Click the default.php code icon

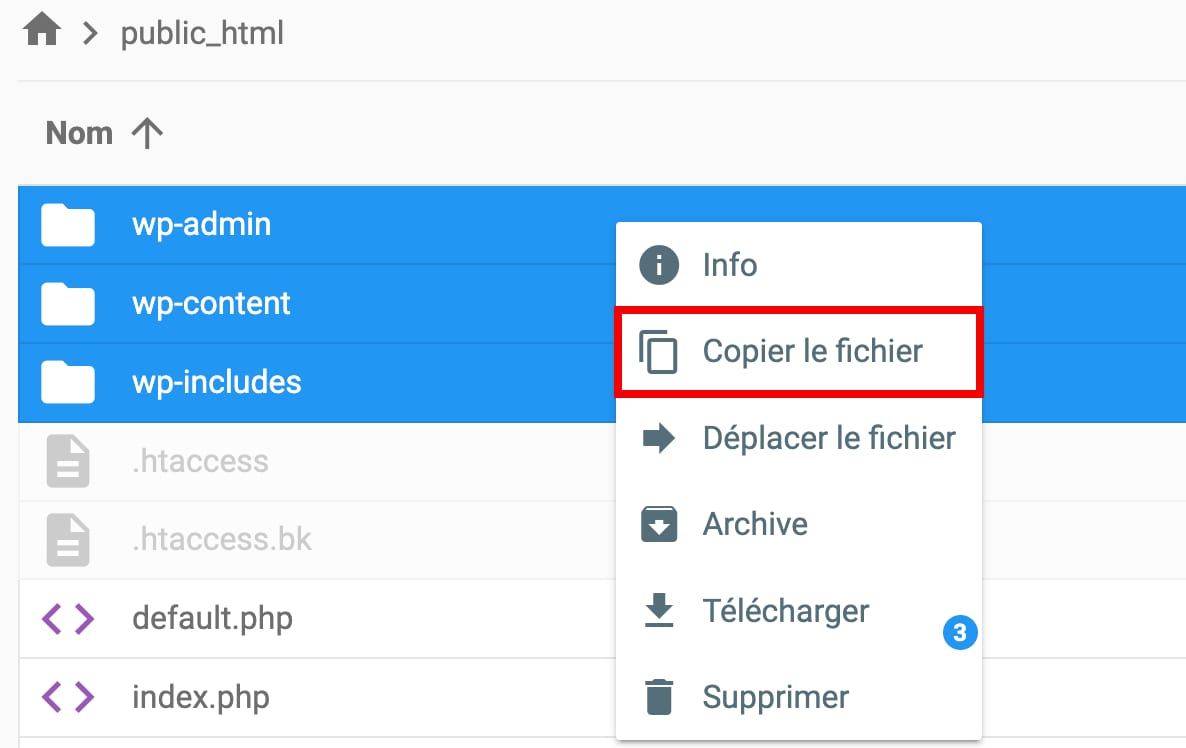tap(68, 619)
